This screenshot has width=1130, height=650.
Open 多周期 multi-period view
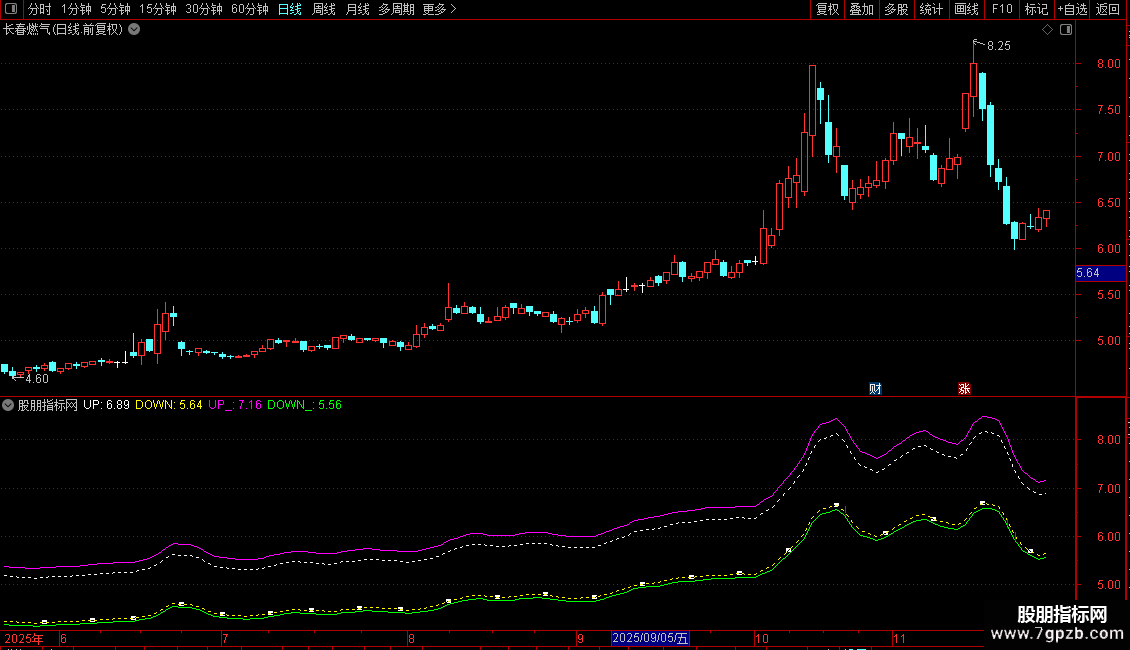pos(396,9)
